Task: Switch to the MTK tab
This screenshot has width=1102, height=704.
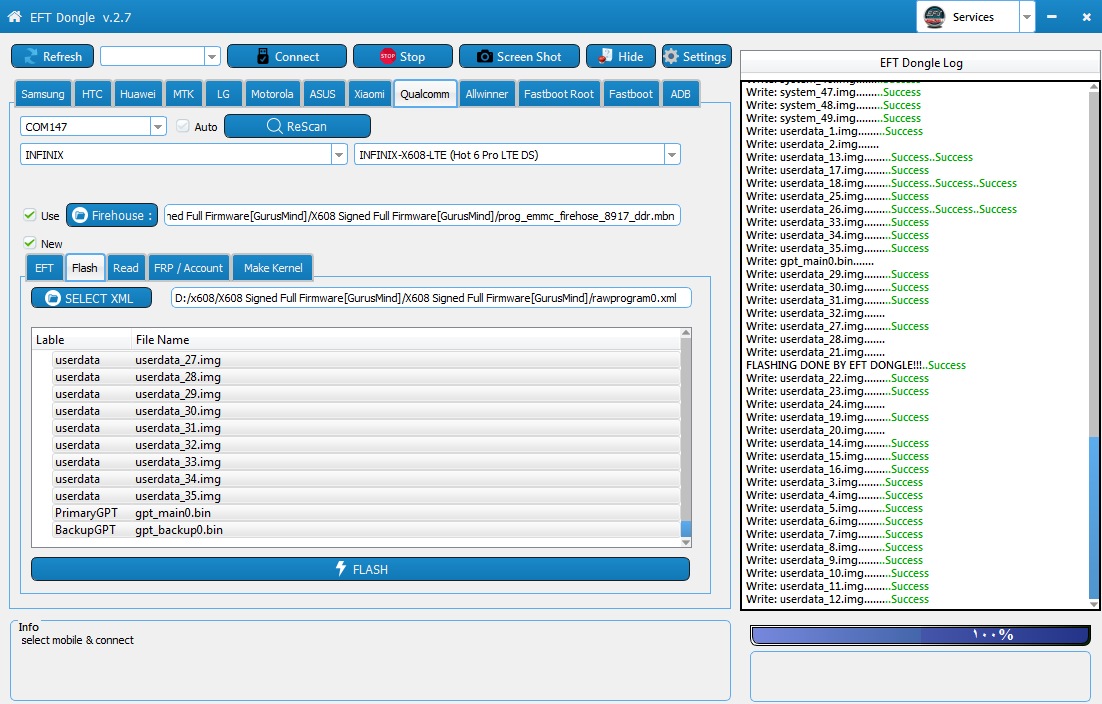Action: click(183, 93)
